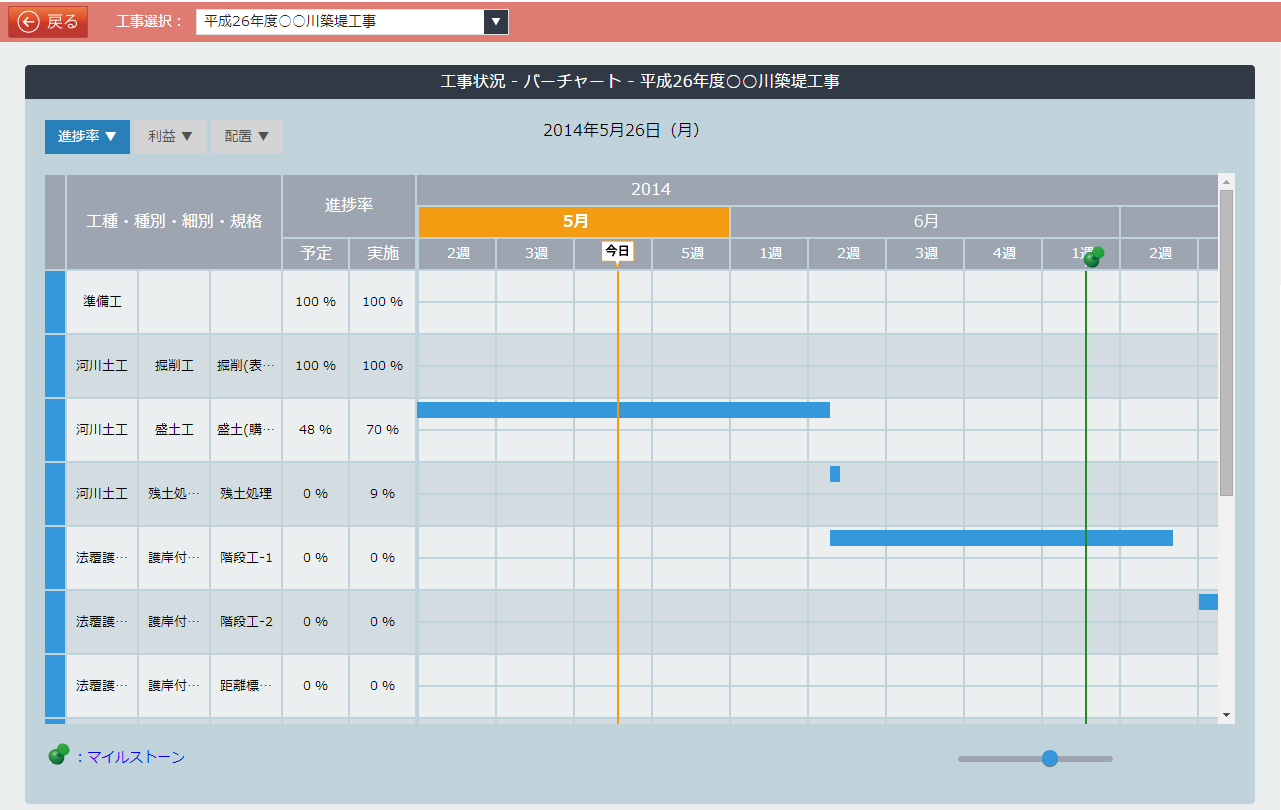Screen dimensions: 1281x810
Task: Click the scrollbar up arrow
Action: point(1227,181)
